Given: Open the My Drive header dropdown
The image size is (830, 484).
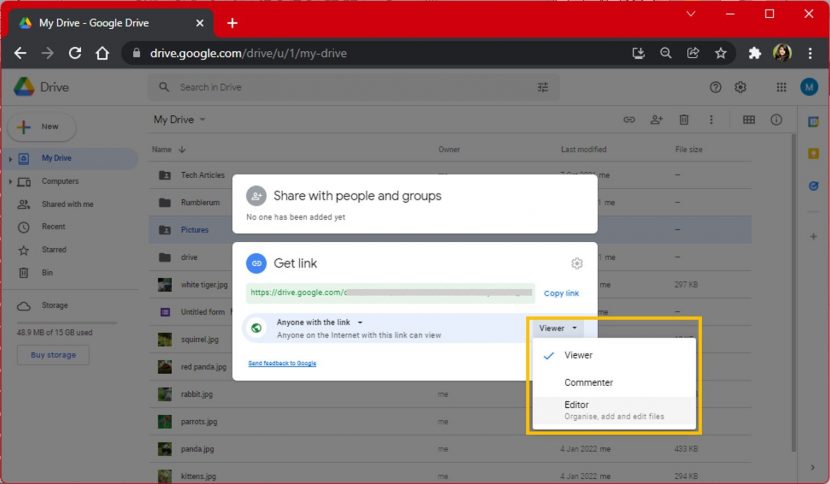Looking at the screenshot, I should [x=179, y=120].
